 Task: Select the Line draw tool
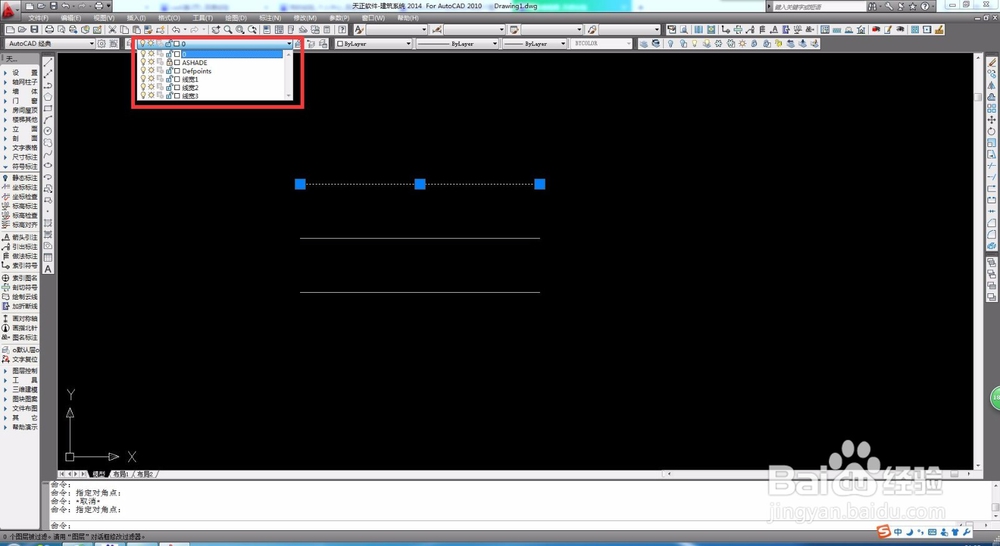[48, 63]
